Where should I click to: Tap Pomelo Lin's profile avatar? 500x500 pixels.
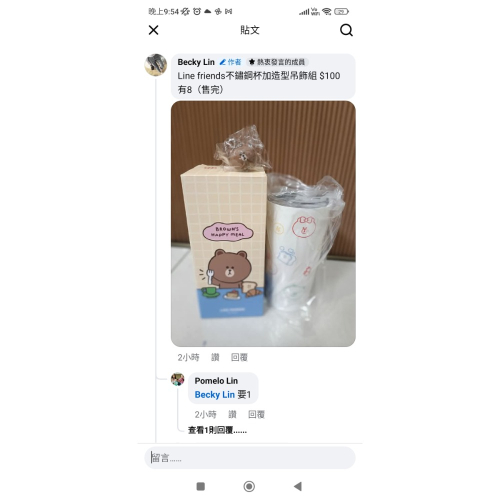pos(178,379)
